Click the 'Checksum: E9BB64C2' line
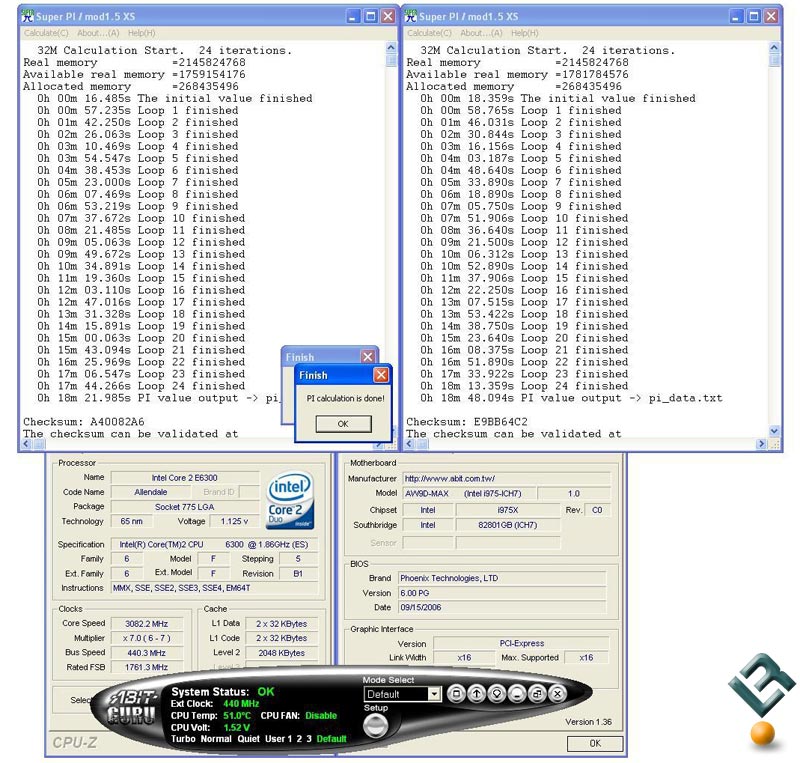 [467, 422]
